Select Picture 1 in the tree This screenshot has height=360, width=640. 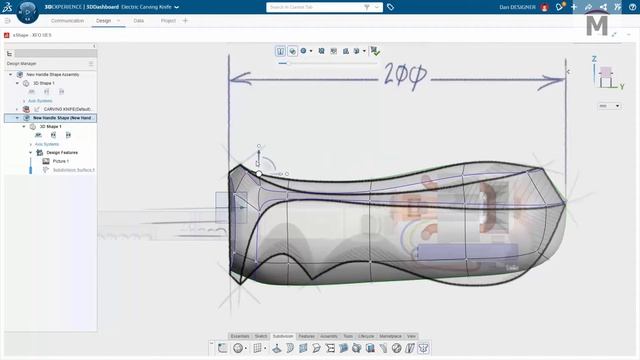pyautogui.click(x=60, y=161)
